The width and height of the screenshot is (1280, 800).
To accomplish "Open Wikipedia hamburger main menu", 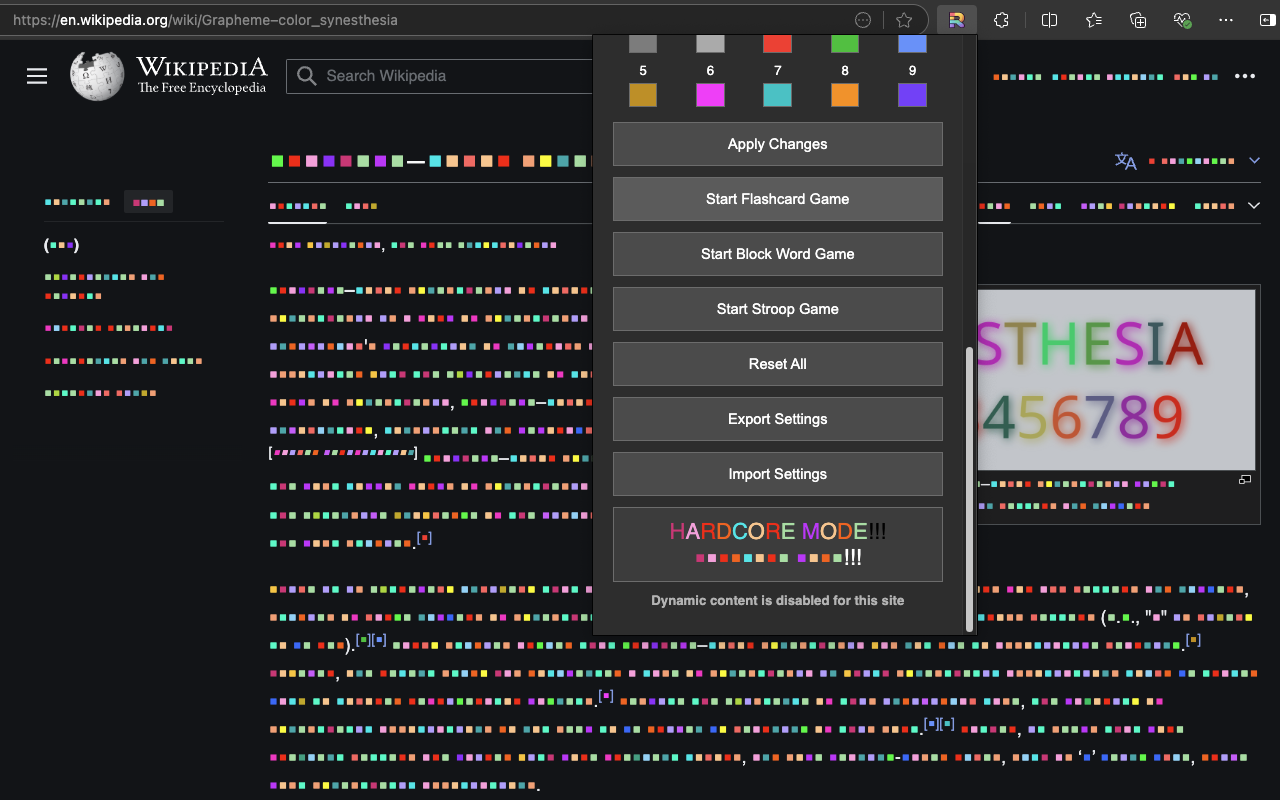I will (37, 76).
